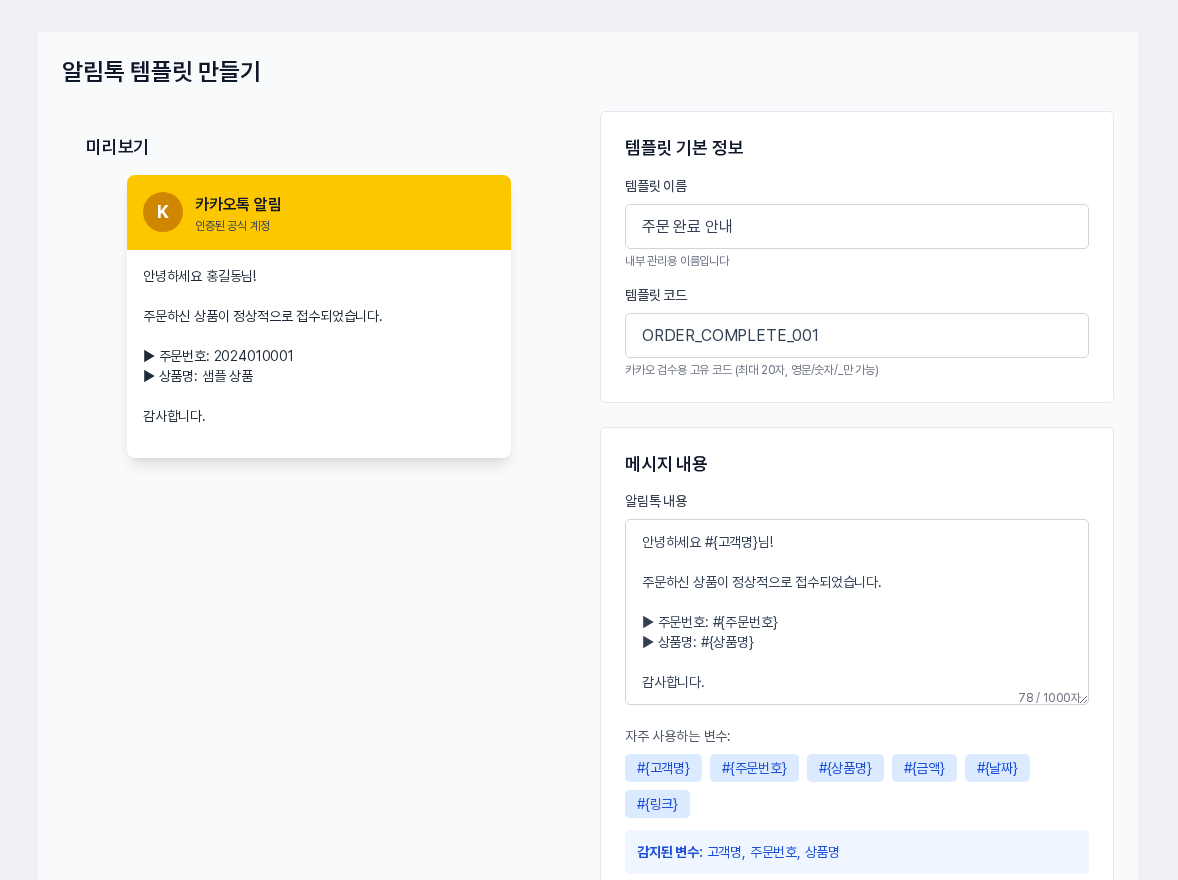Screen dimensions: 1178x880
Task: Click preview text 주문하신 상품이 정상적으로 접수되었습니다
Action: tap(263, 316)
